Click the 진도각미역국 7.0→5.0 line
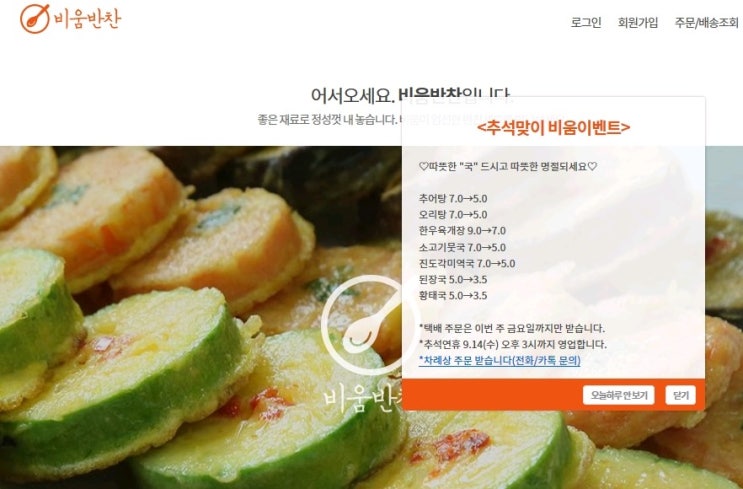Viewport: 743px width, 489px height. tap(467, 263)
